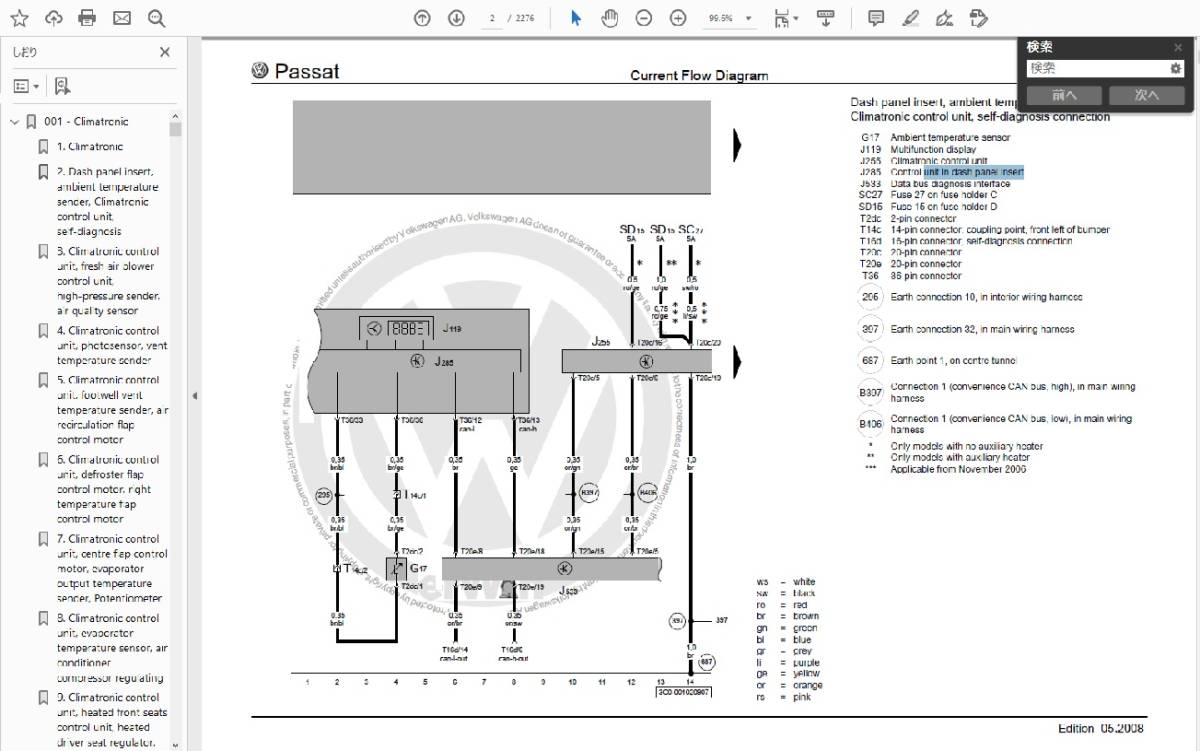Click the bookmark icon beside '1. Climatronic'
1200x751 pixels.
(43, 147)
